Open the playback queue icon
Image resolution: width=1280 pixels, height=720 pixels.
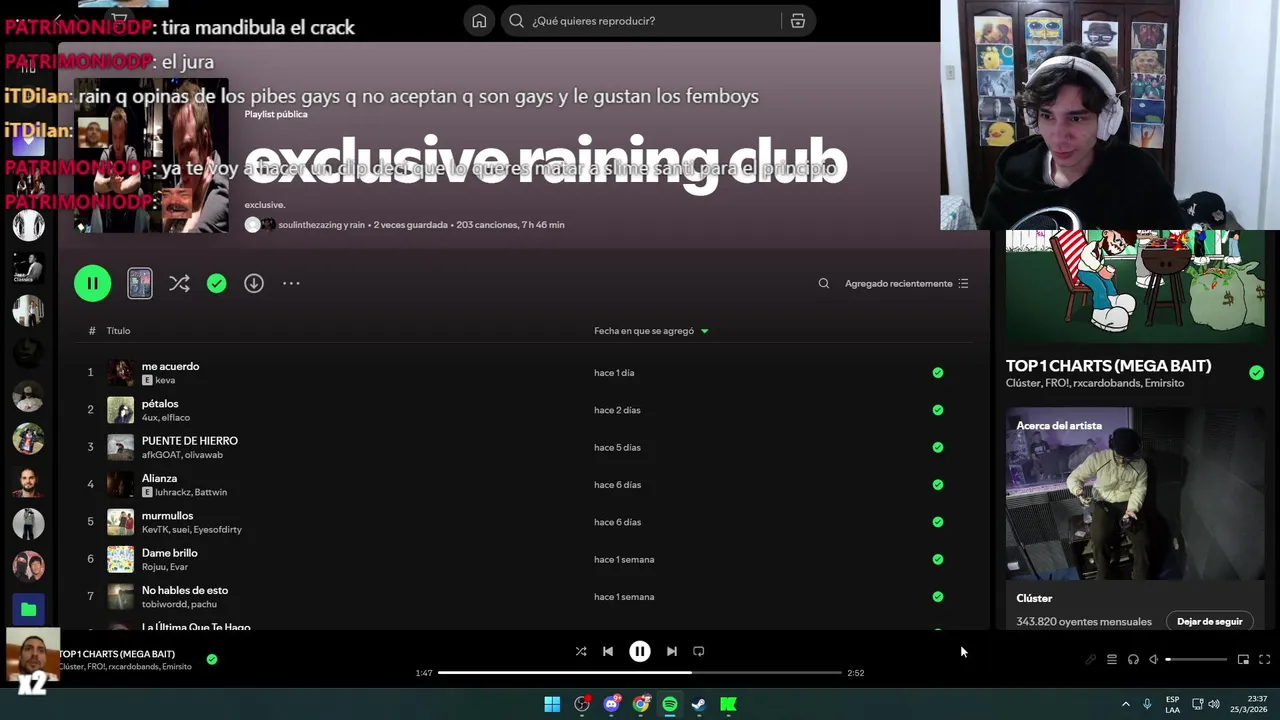[1112, 660]
